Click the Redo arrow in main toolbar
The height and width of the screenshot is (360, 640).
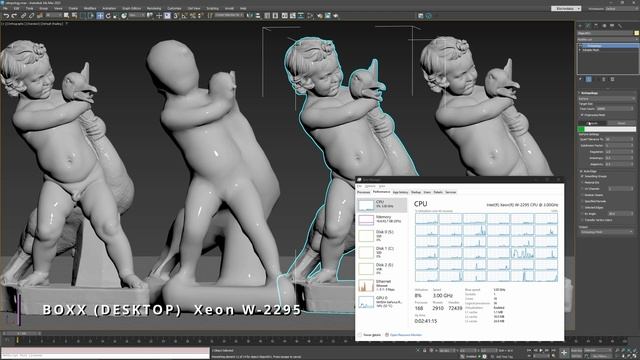coord(14,16)
